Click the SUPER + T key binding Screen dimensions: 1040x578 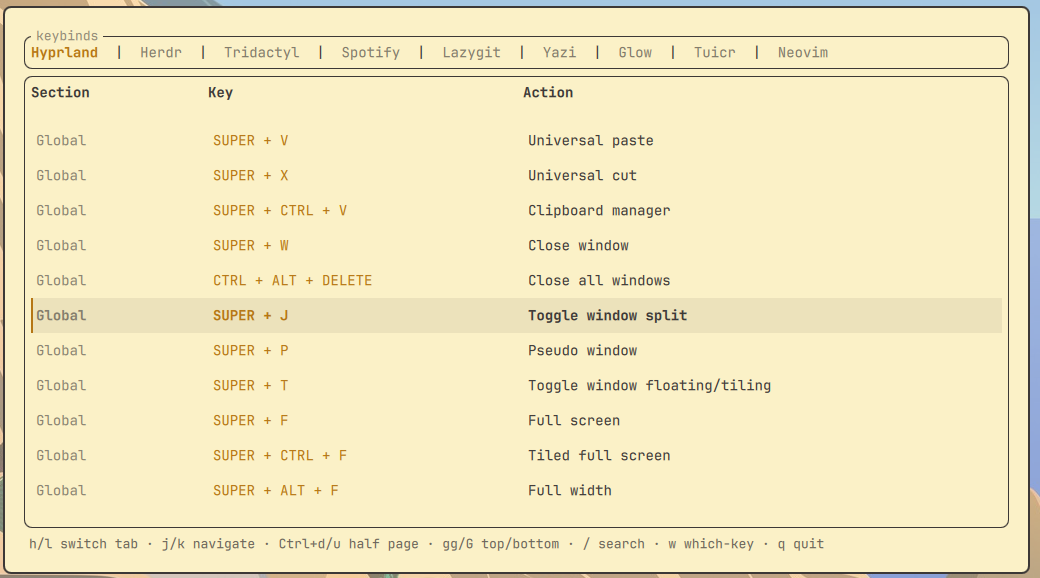click(251, 386)
